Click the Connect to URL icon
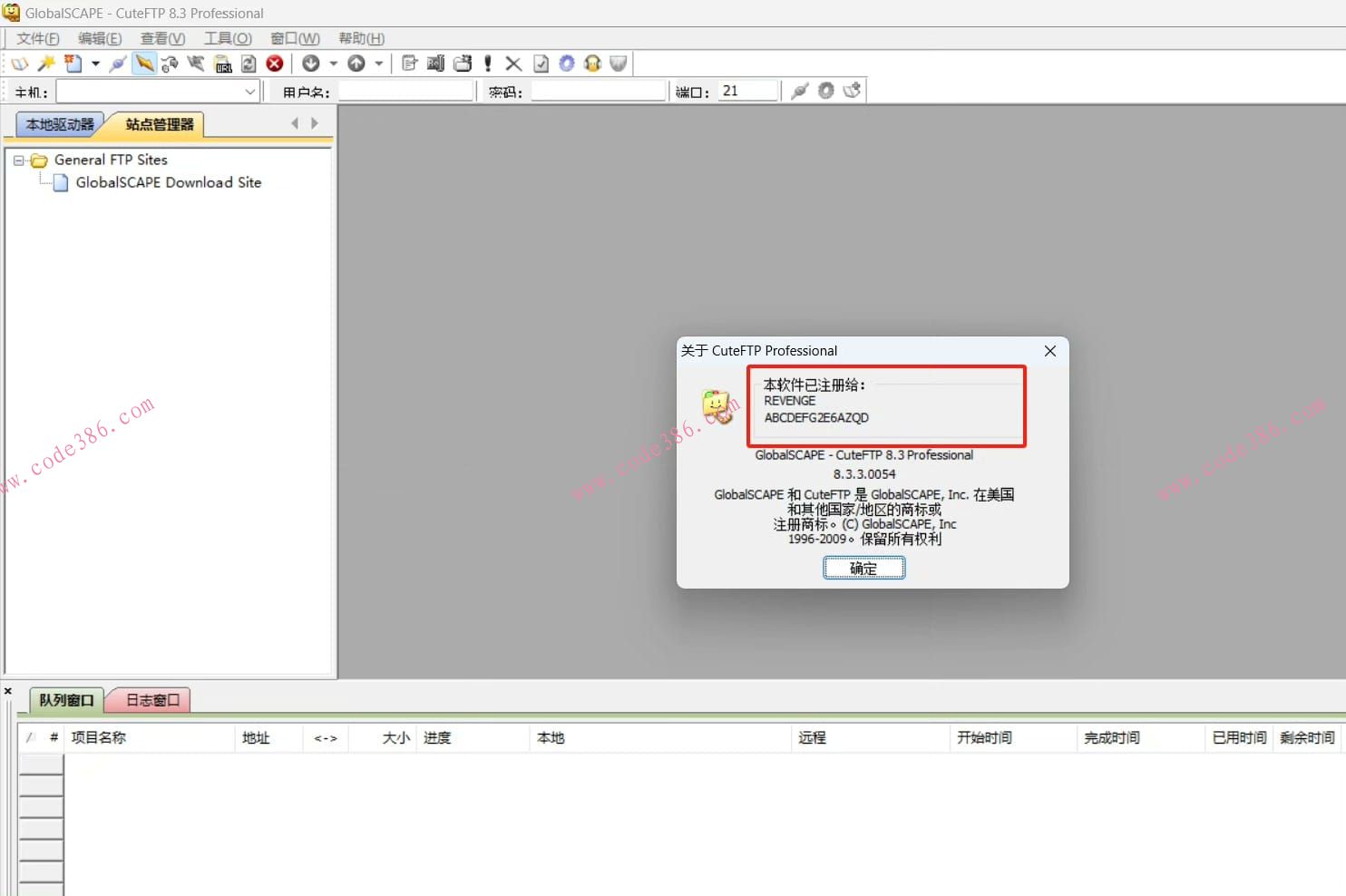 pyautogui.click(x=223, y=63)
